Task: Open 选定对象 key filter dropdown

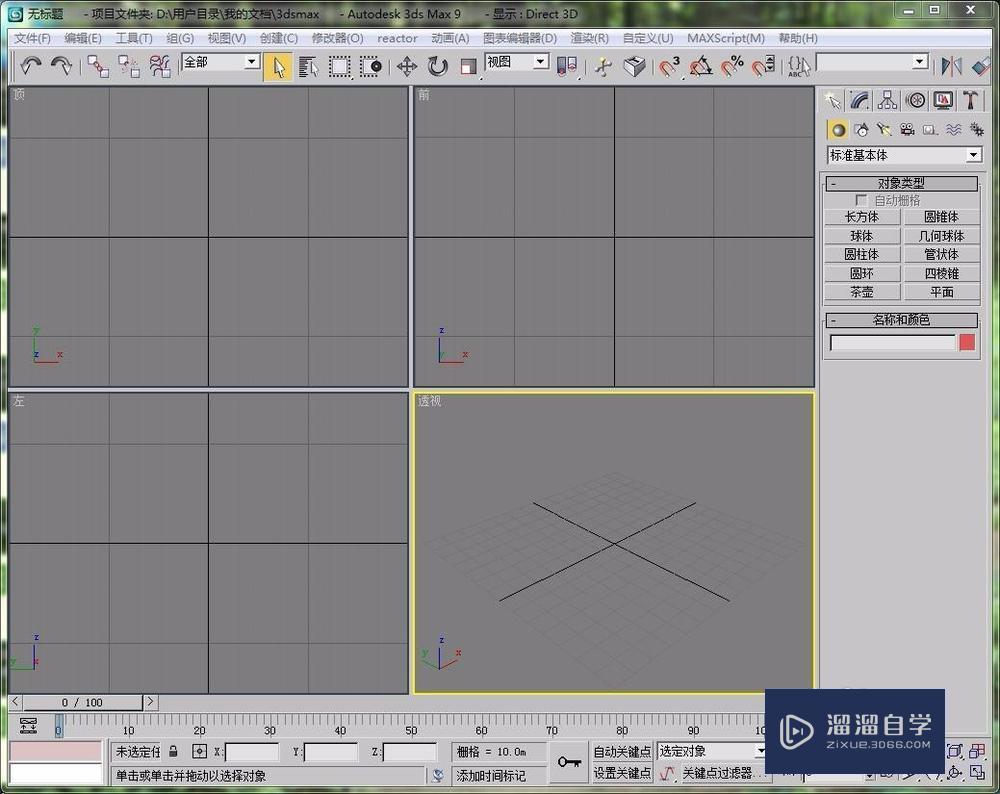Action: tap(712, 751)
